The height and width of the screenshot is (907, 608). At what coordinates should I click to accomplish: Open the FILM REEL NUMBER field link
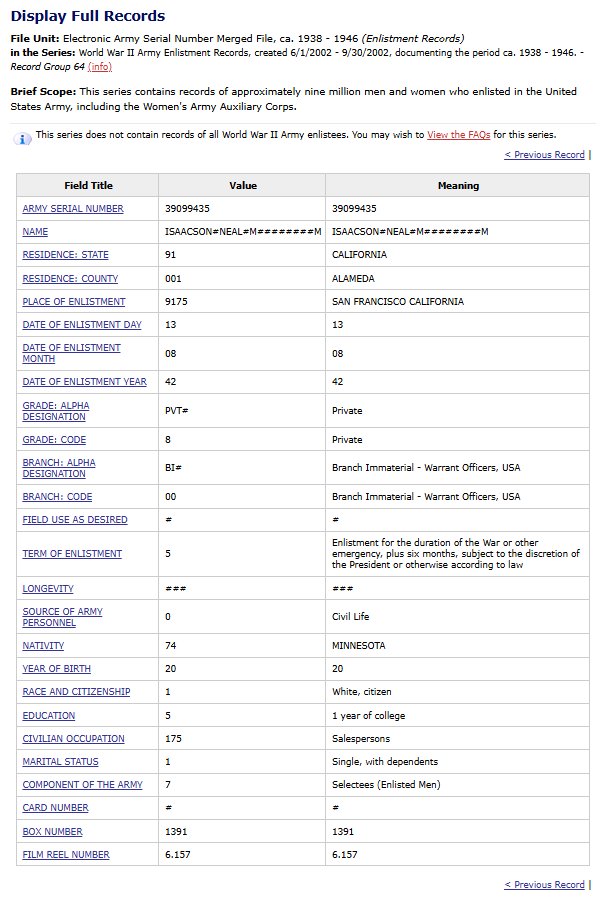click(x=66, y=855)
